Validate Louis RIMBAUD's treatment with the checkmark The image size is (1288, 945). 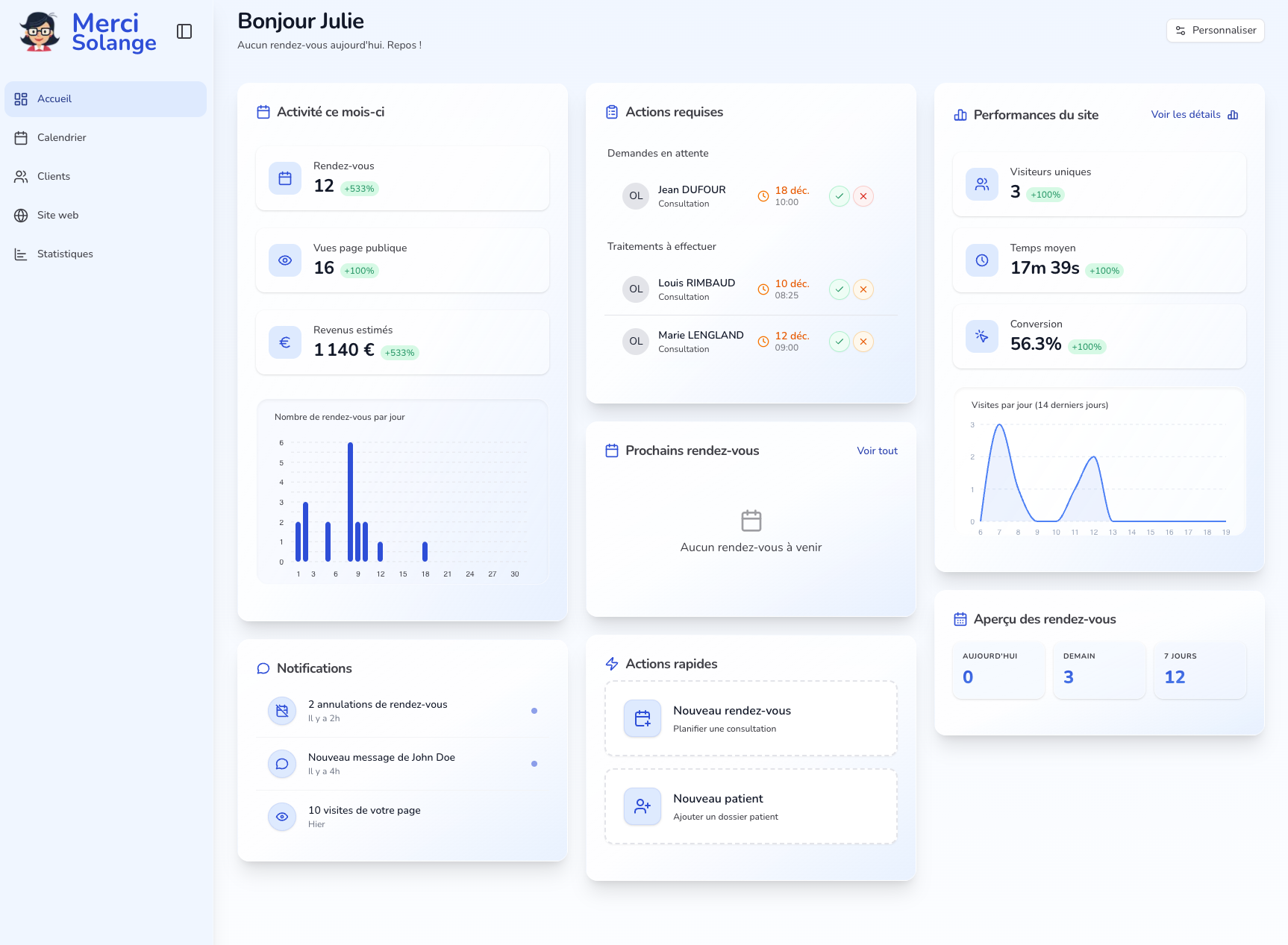point(840,289)
